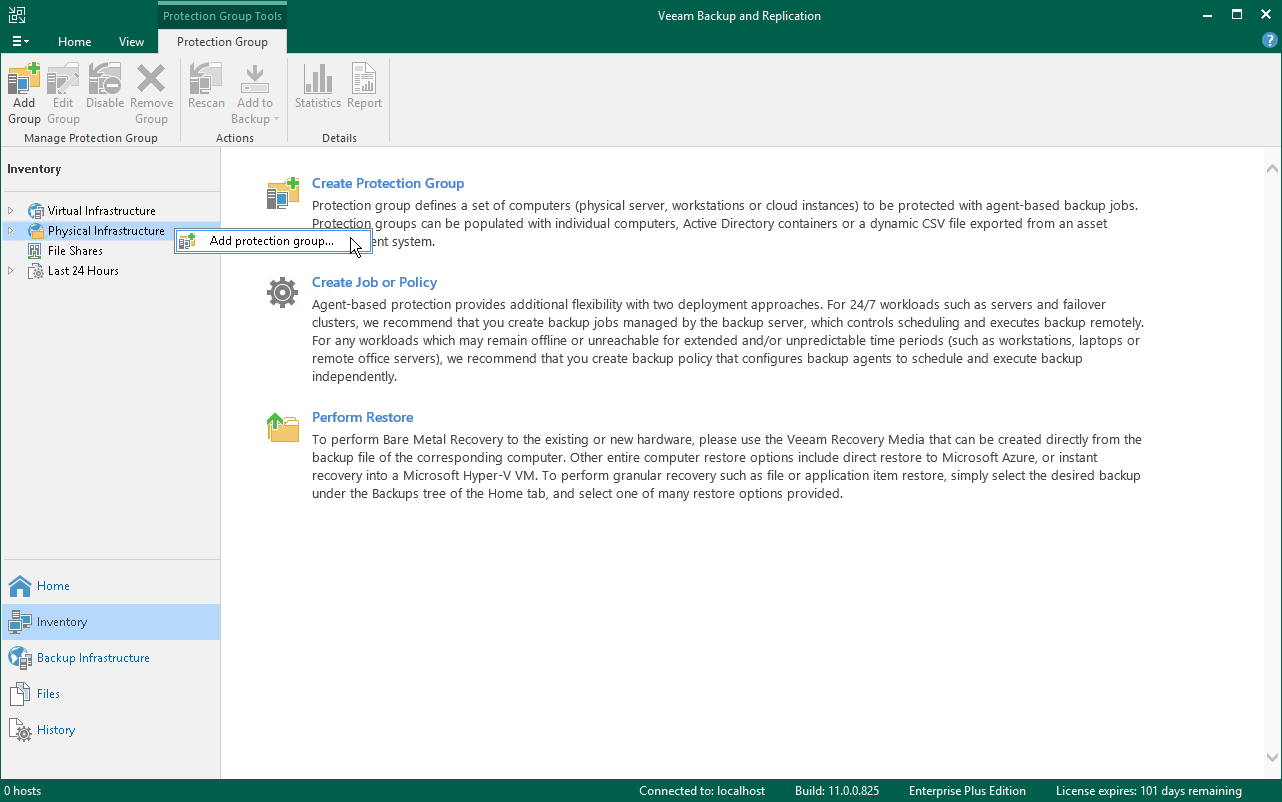
Task: Maximize the Veeam window
Action: pos(1237,15)
